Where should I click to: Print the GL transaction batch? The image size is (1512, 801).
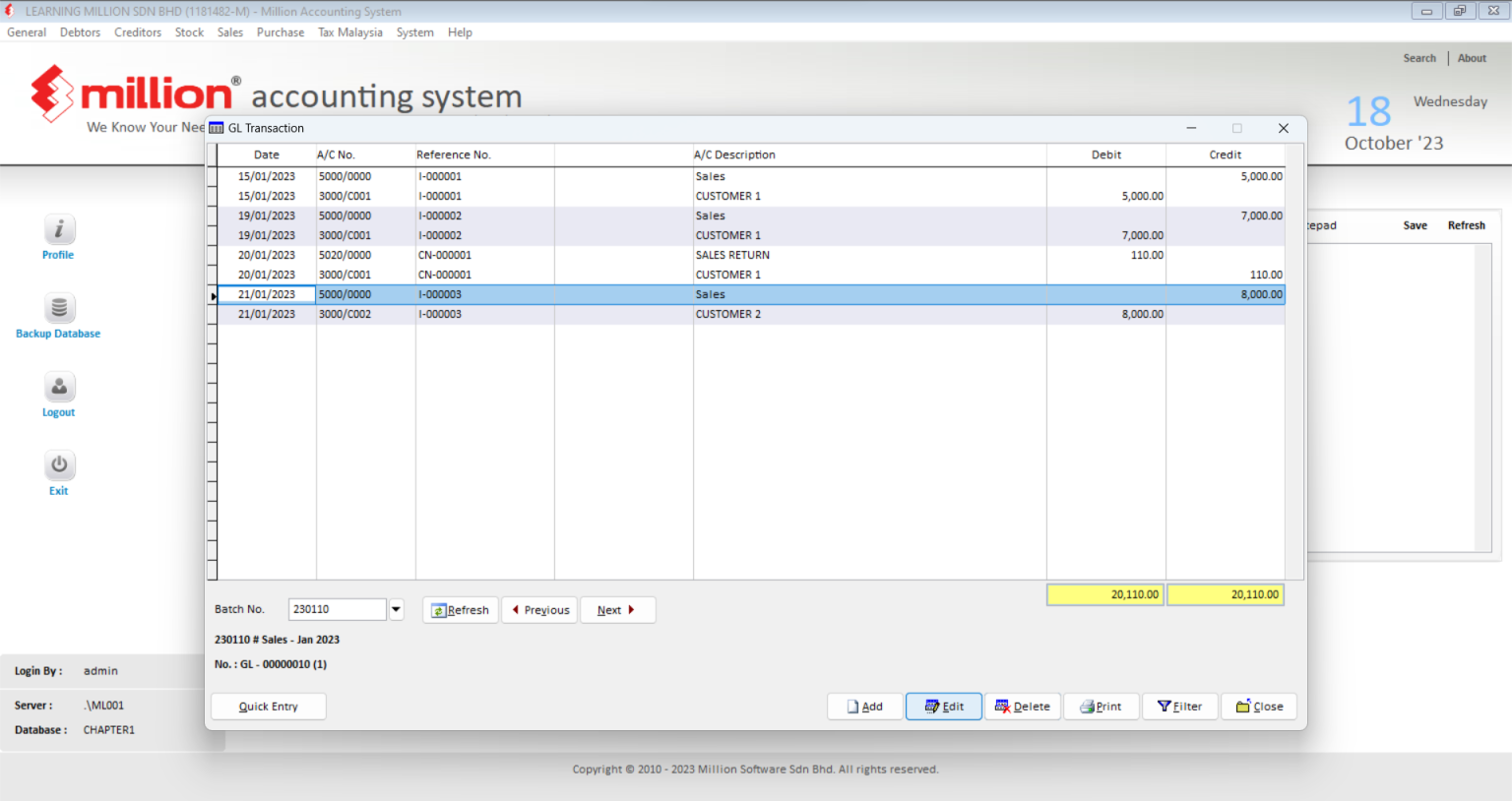[1101, 706]
